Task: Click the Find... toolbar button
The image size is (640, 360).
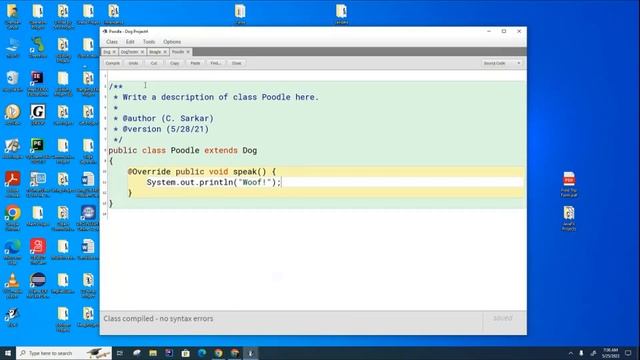Action: [x=216, y=63]
